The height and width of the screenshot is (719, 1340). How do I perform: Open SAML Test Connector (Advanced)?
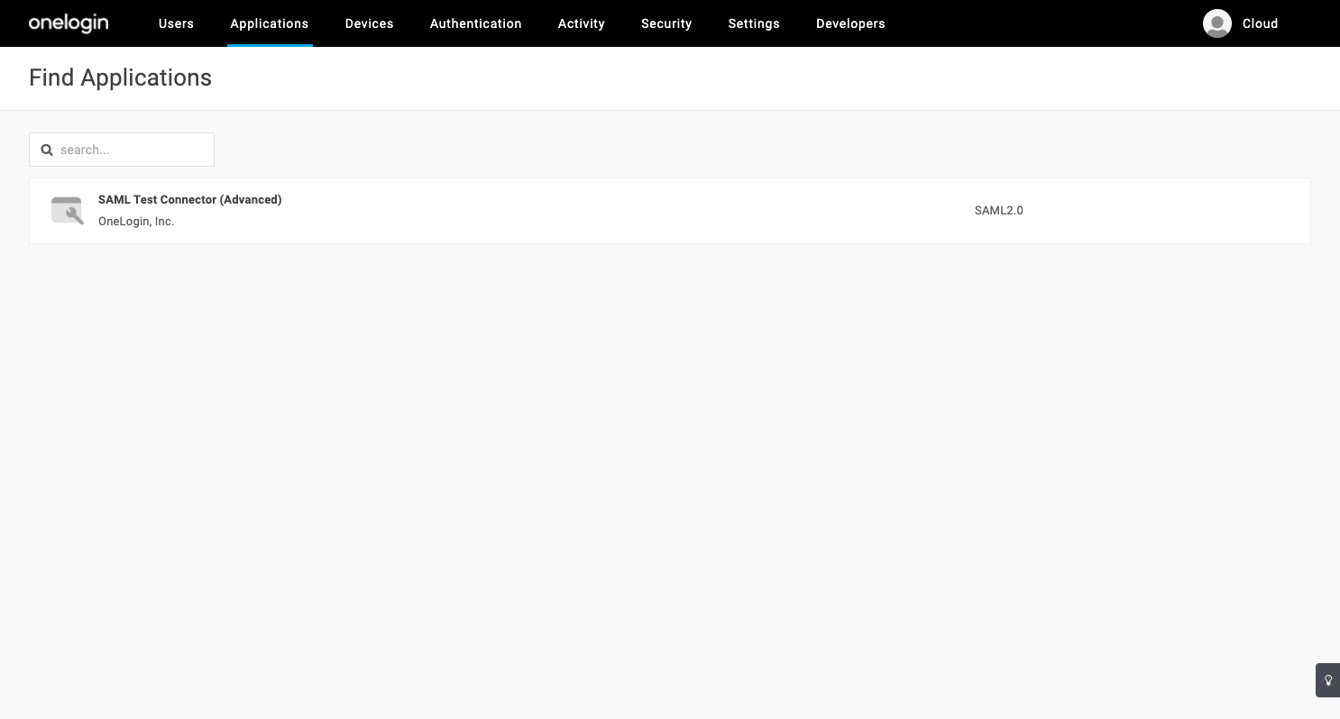pyautogui.click(x=189, y=199)
